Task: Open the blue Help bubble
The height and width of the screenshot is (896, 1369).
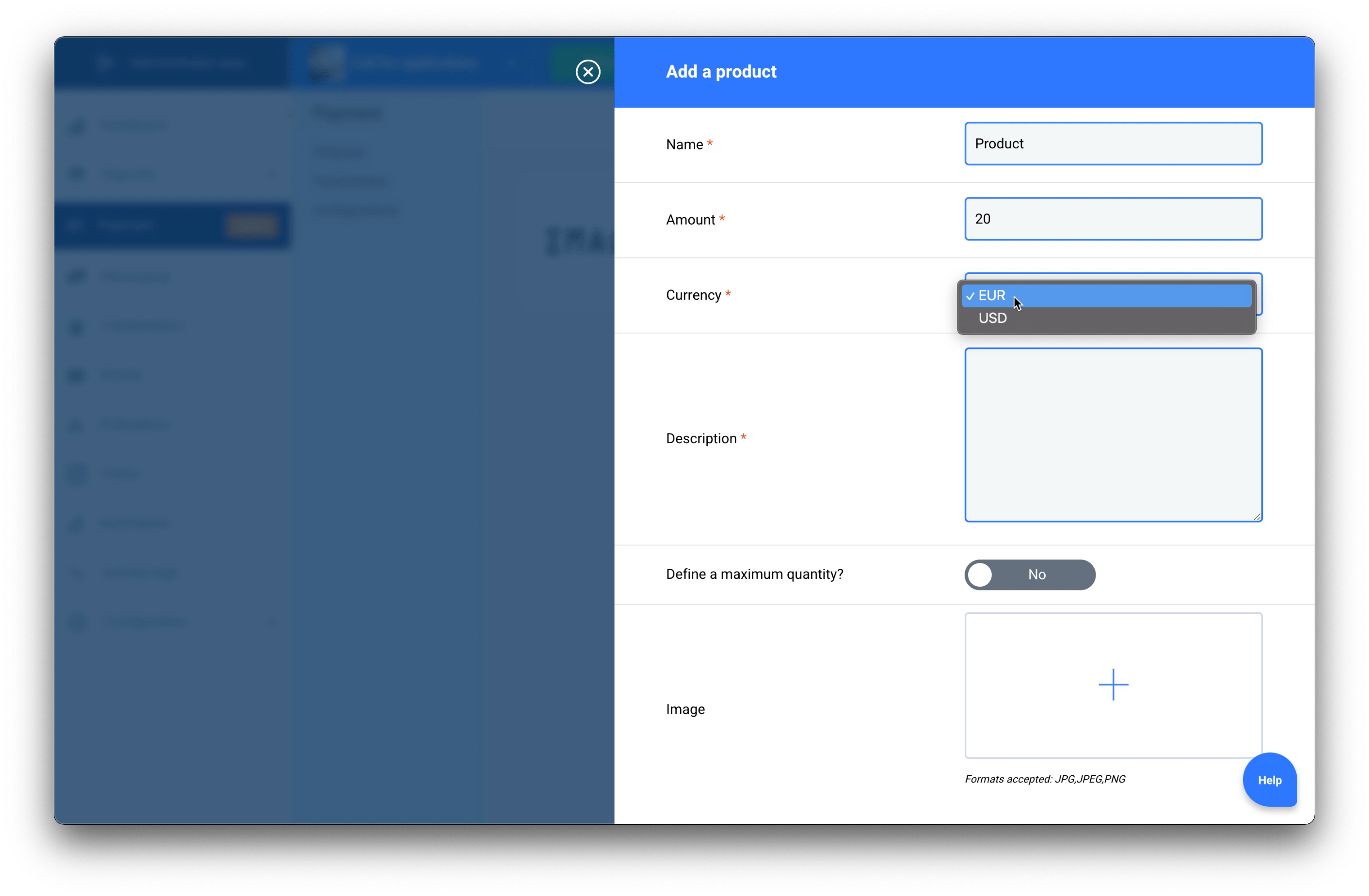Action: point(1269,780)
